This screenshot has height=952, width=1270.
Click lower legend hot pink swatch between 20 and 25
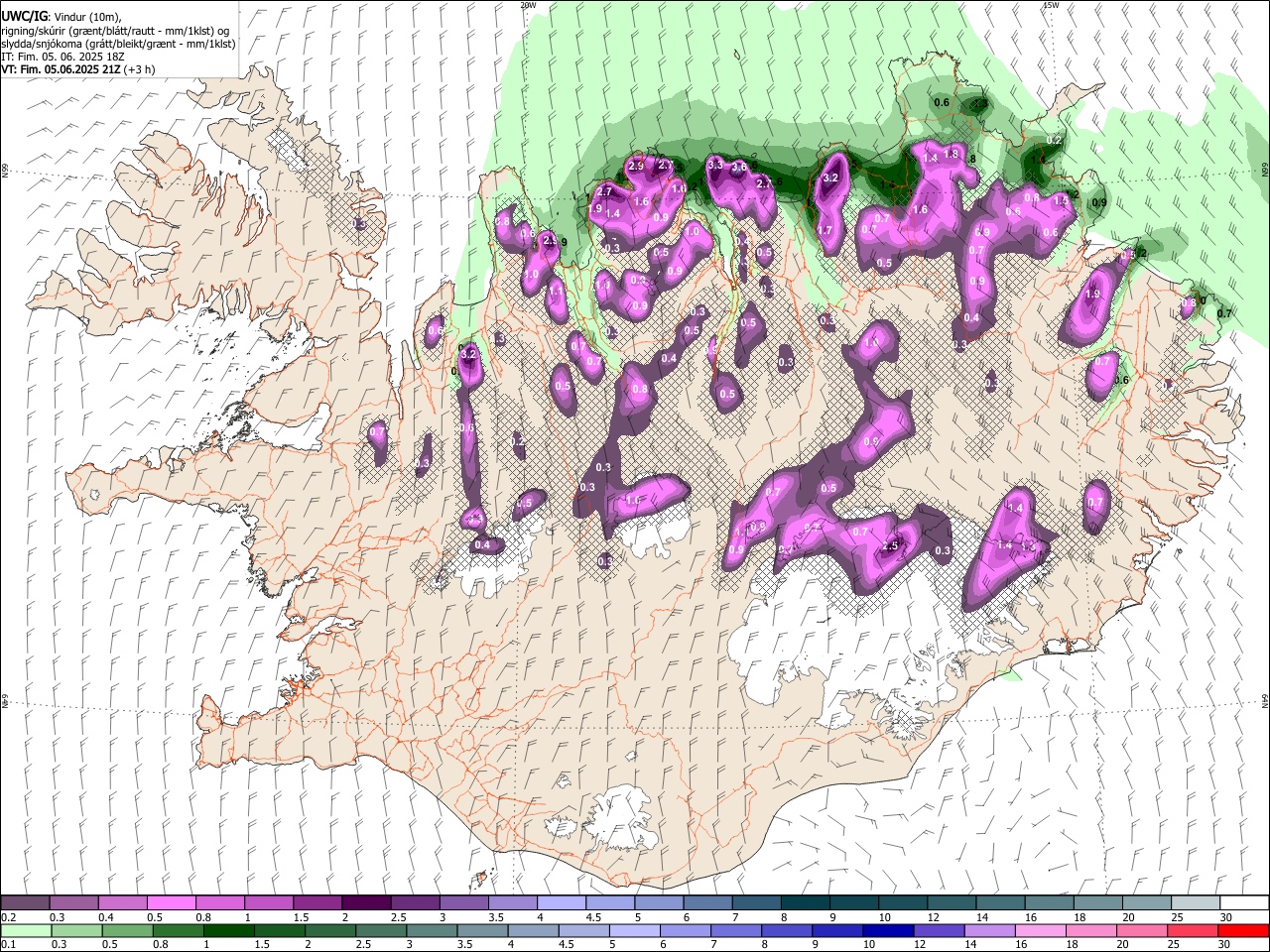[1140, 930]
